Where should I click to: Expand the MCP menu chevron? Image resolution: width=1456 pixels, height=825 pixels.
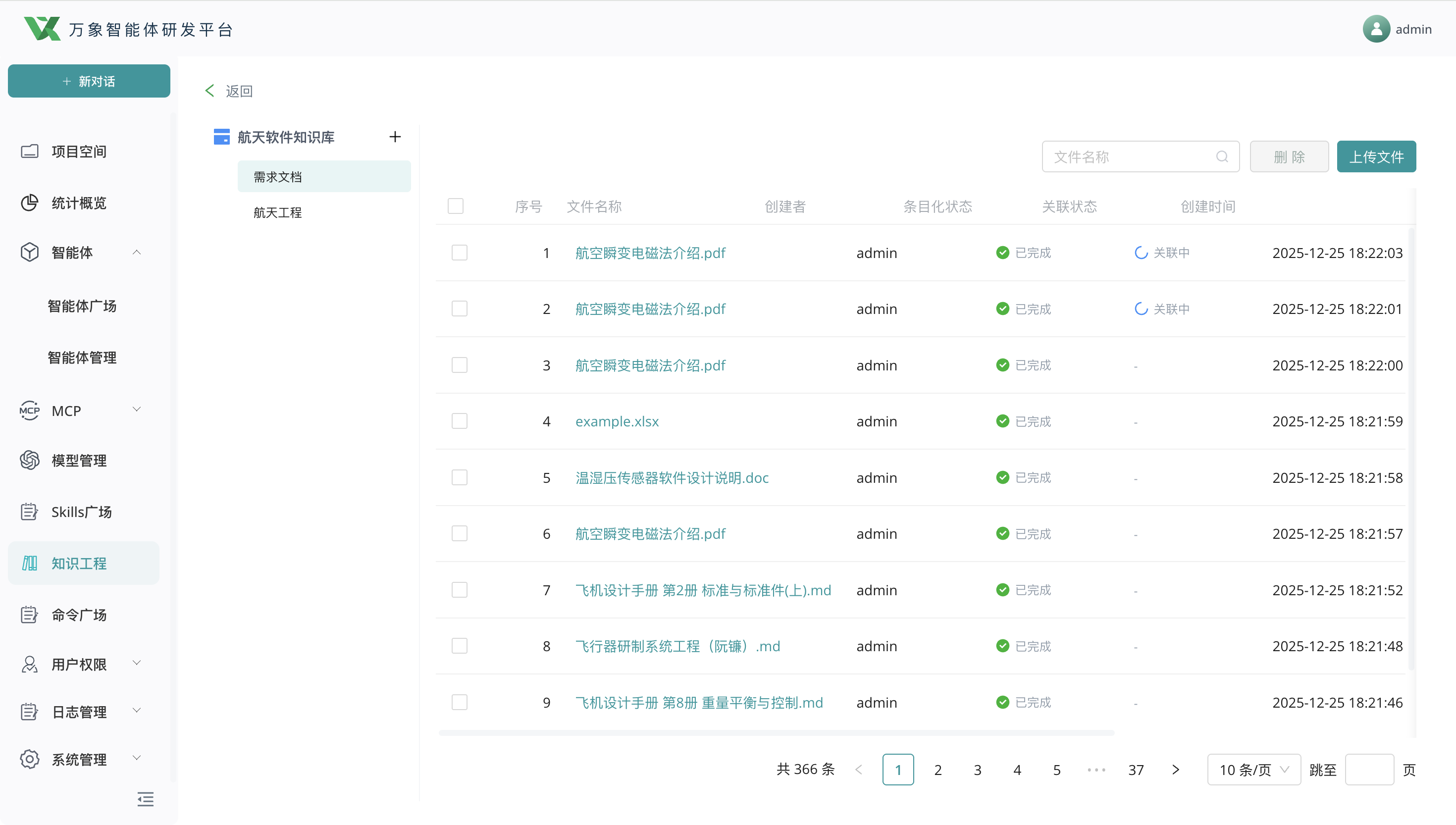point(137,409)
